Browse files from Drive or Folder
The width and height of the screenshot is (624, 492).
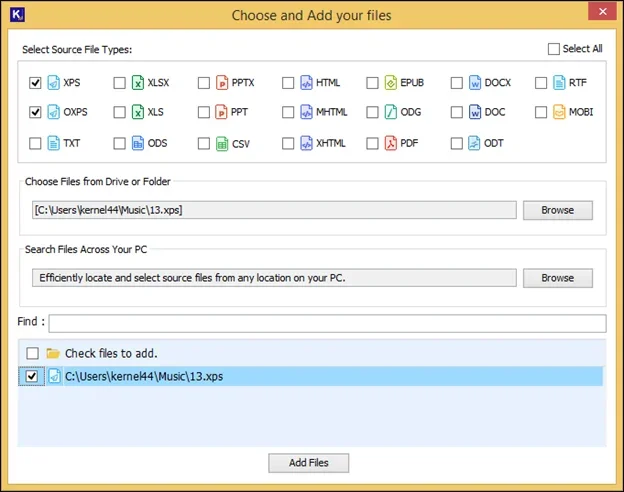(x=558, y=210)
